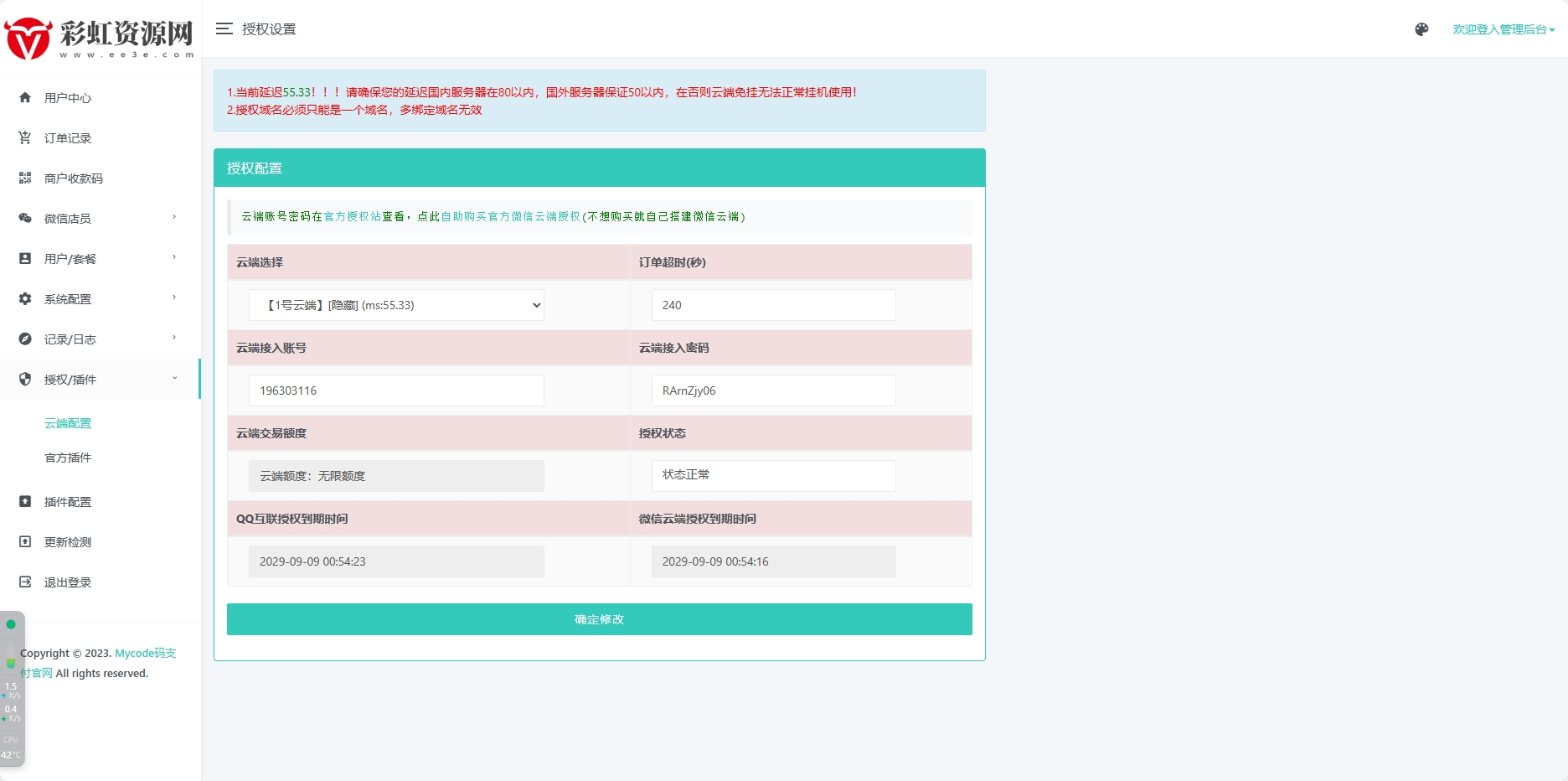The height and width of the screenshot is (781, 1568).
Task: Click the home icon for 用户中心
Action: [25, 98]
